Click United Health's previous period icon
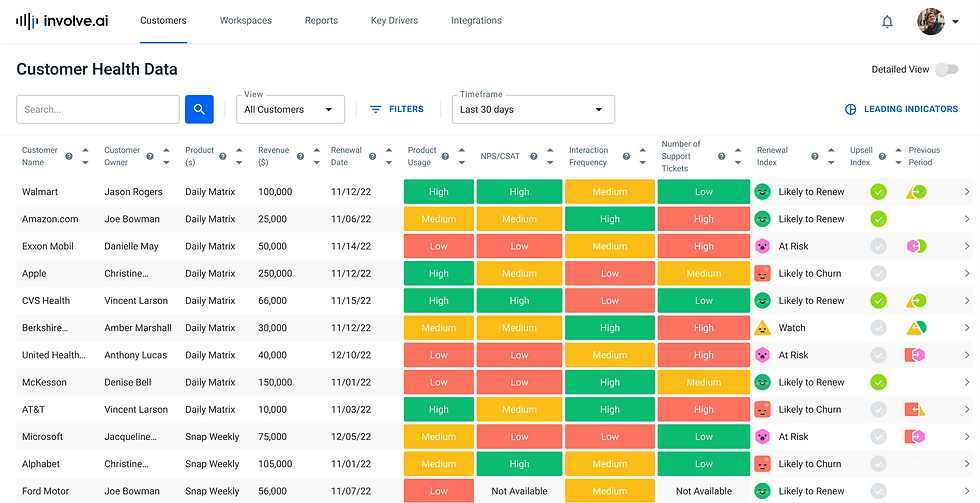This screenshot has width=980, height=503. point(915,355)
